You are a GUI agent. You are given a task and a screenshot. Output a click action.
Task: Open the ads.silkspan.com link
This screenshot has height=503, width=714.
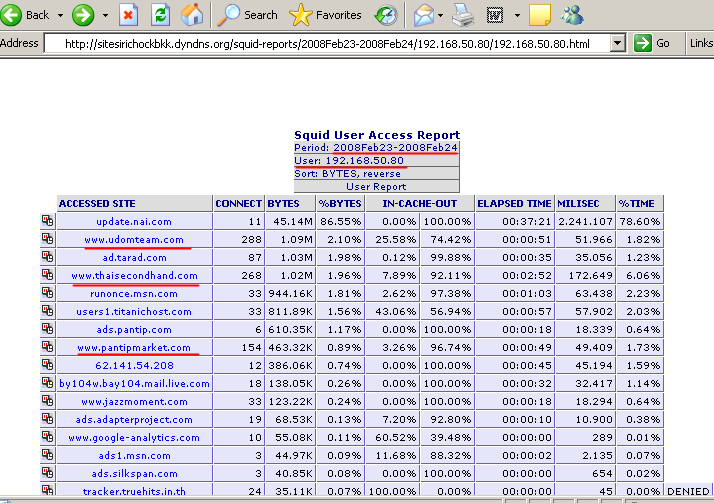point(134,474)
